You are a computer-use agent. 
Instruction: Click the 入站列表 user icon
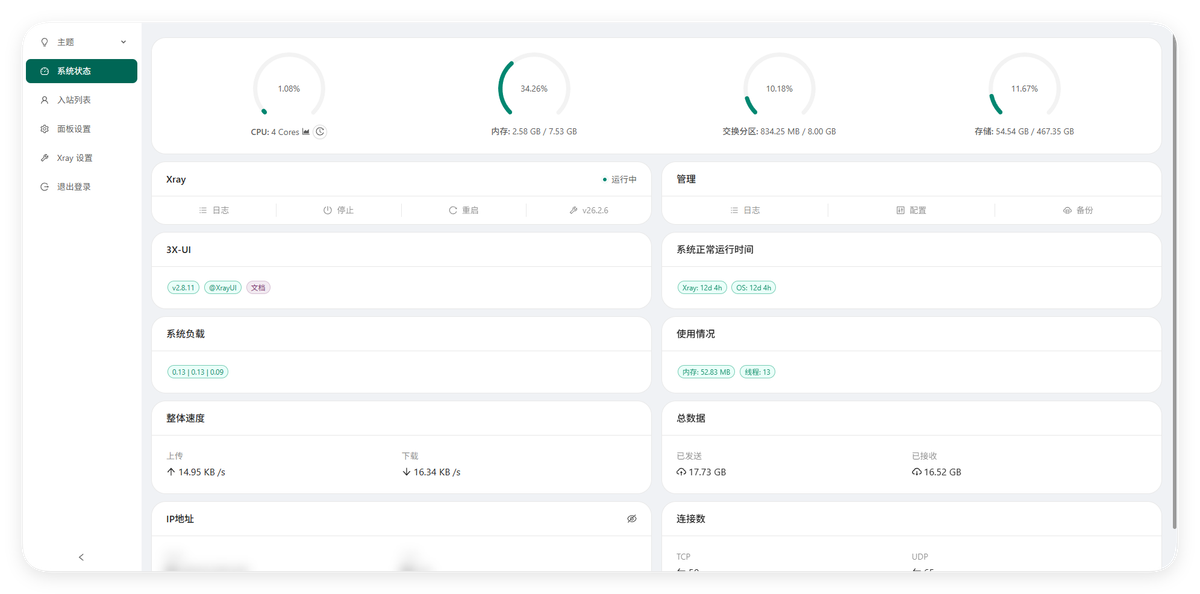(x=44, y=100)
